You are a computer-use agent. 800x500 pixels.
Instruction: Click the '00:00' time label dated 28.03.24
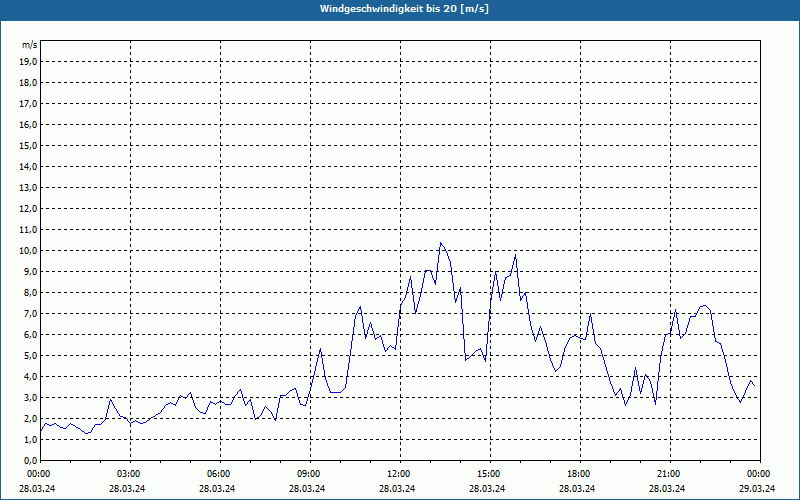pos(38,474)
